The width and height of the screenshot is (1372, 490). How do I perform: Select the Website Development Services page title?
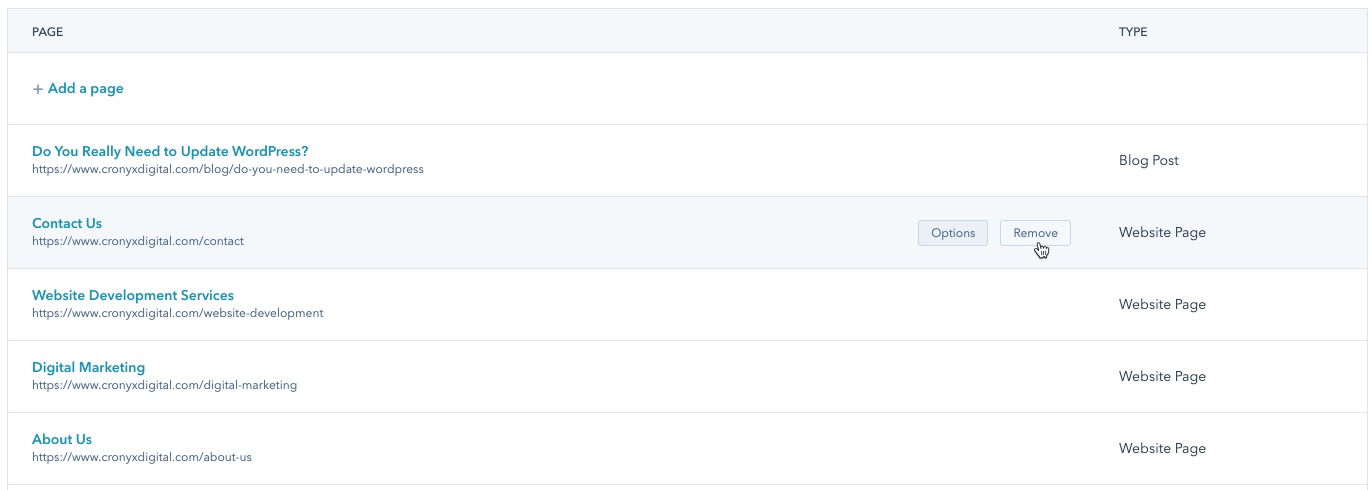click(x=133, y=295)
